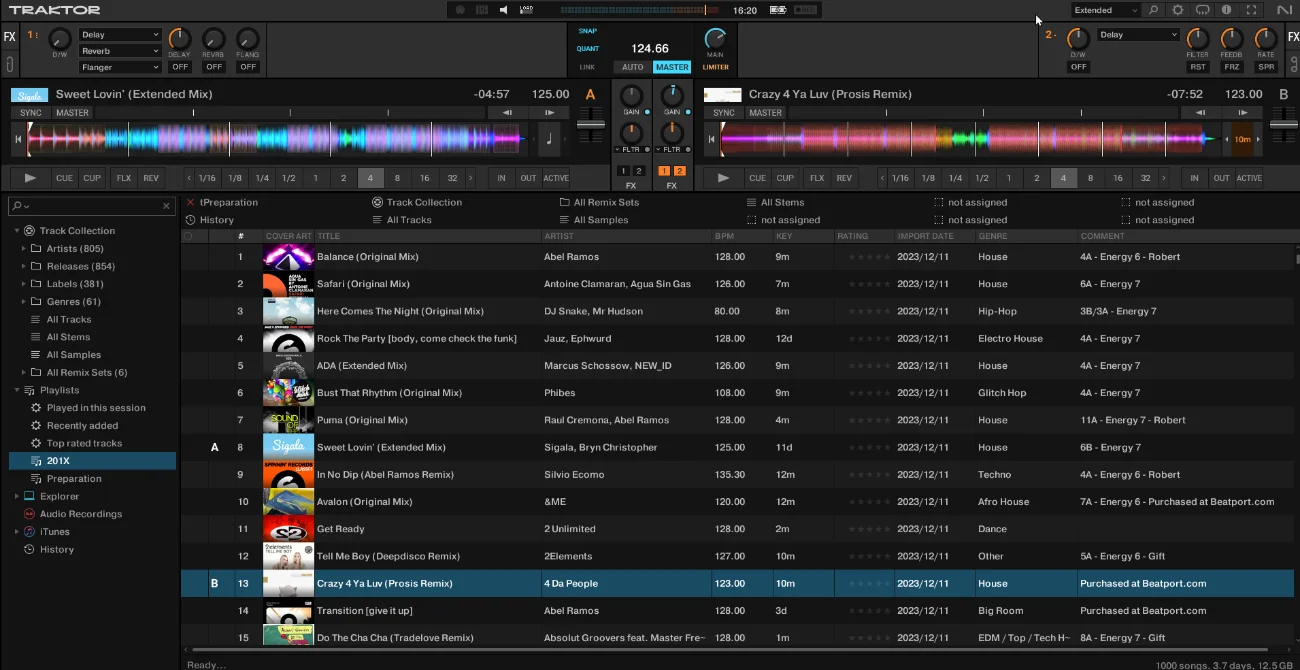Adjust FX unit 2 FILTER knob
Image resolution: width=1300 pixels, height=670 pixels.
[1197, 39]
